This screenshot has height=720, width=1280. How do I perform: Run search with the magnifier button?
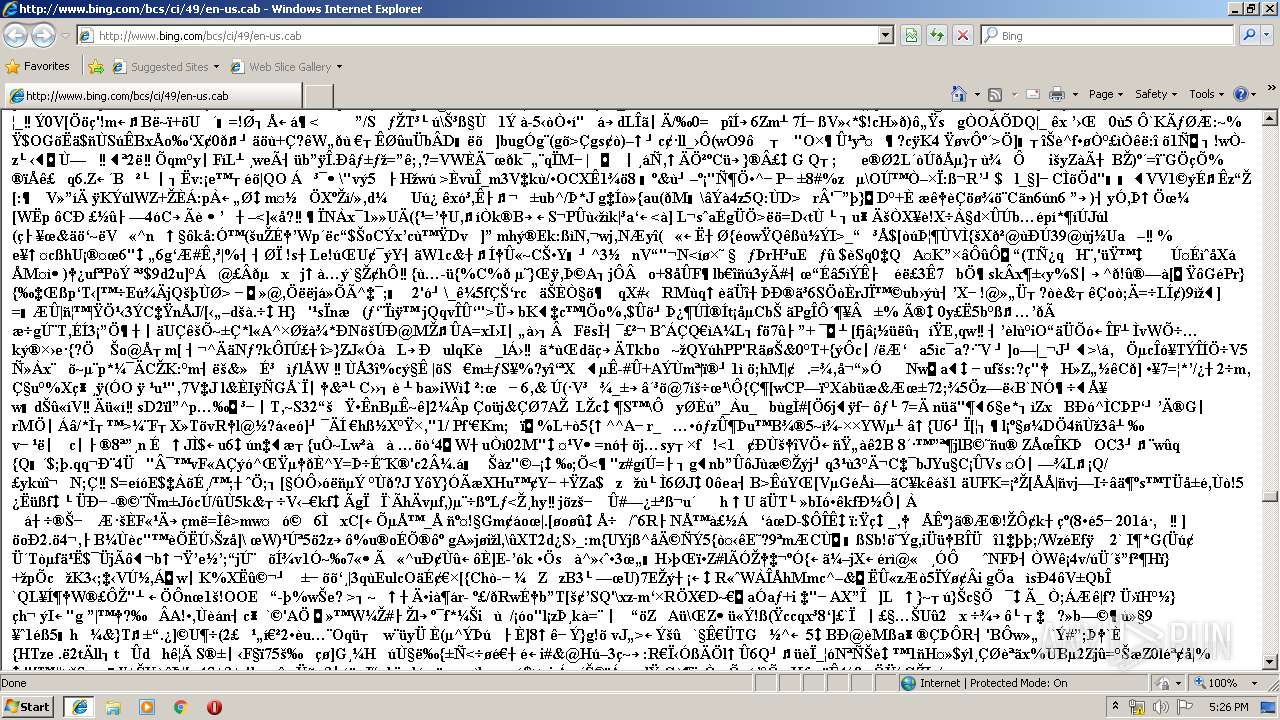[1249, 36]
